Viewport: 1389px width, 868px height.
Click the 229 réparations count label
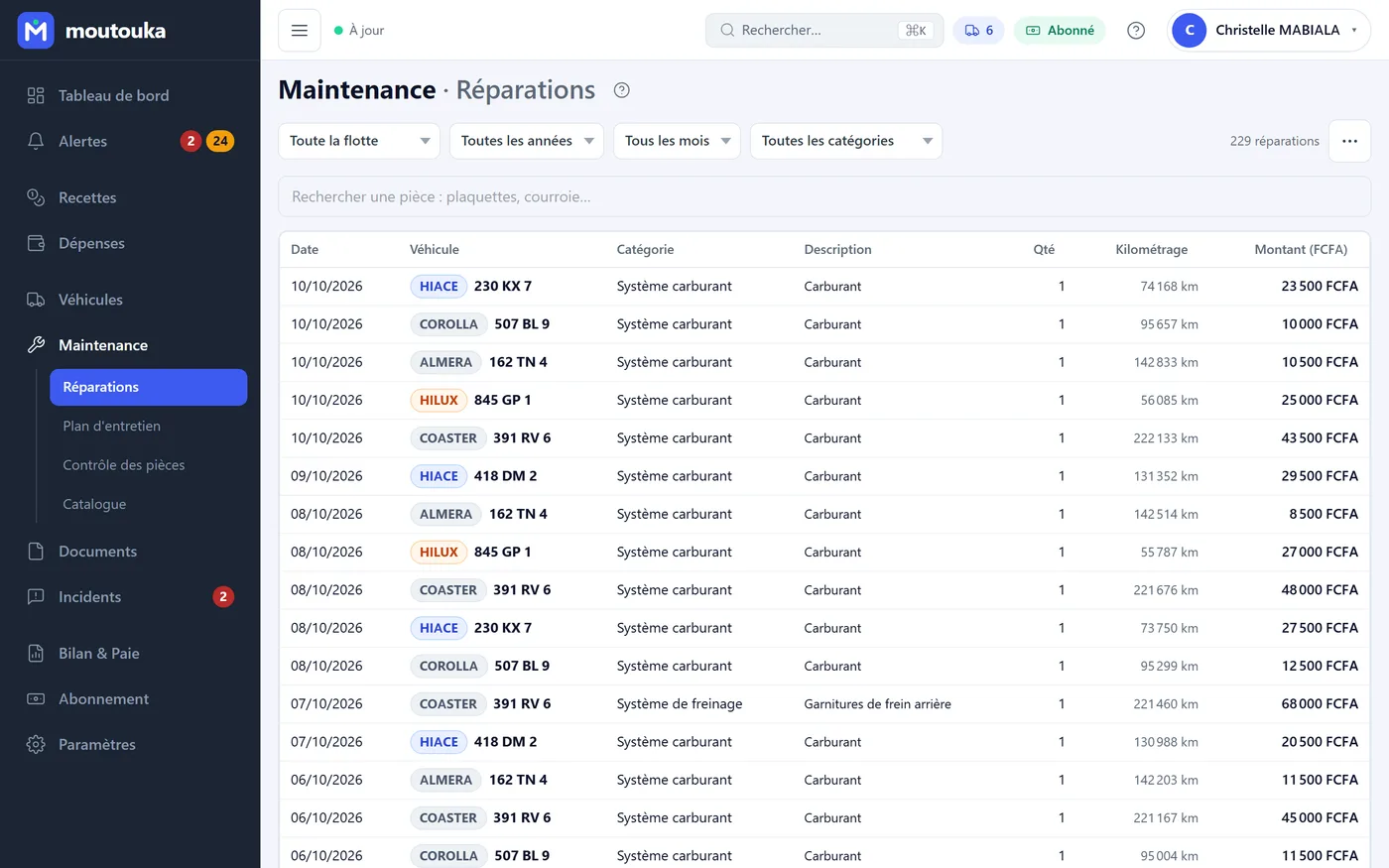(x=1274, y=141)
